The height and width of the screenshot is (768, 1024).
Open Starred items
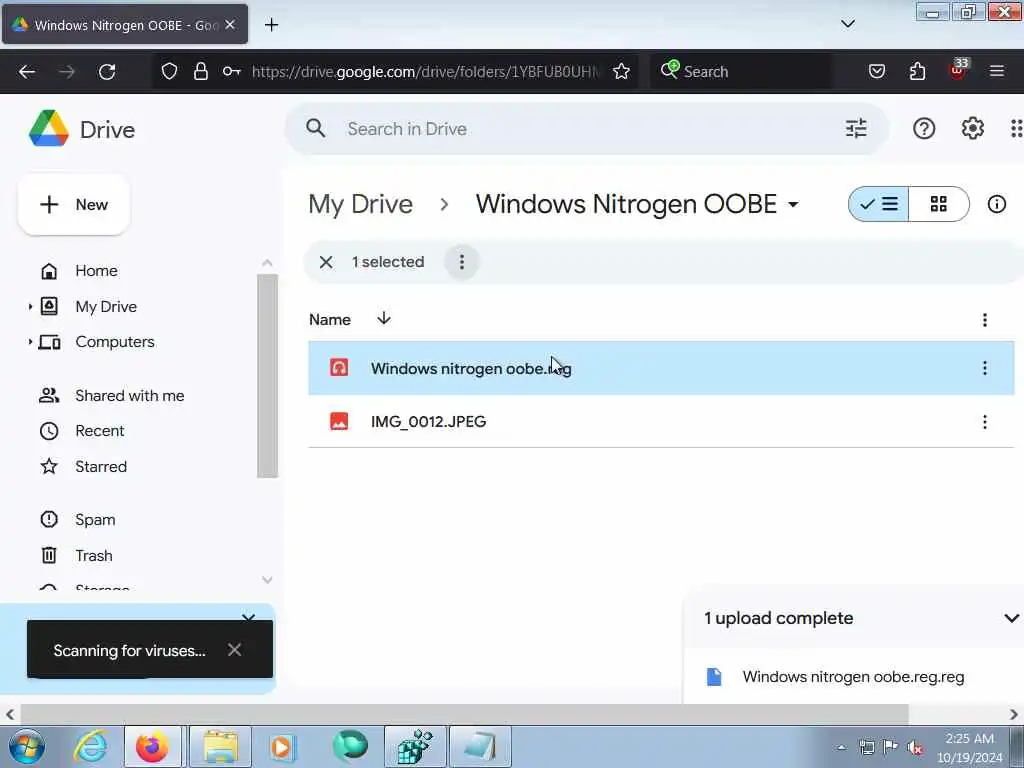[x=101, y=467]
